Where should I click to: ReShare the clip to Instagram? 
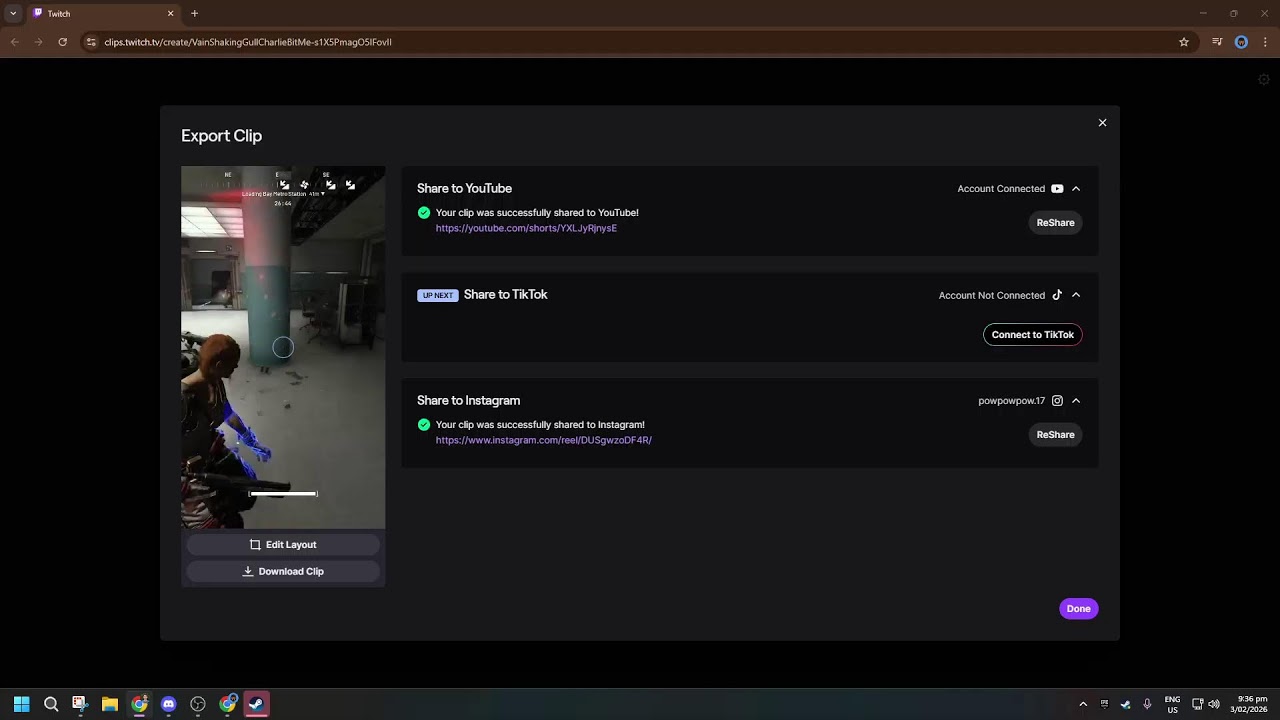[1055, 435]
